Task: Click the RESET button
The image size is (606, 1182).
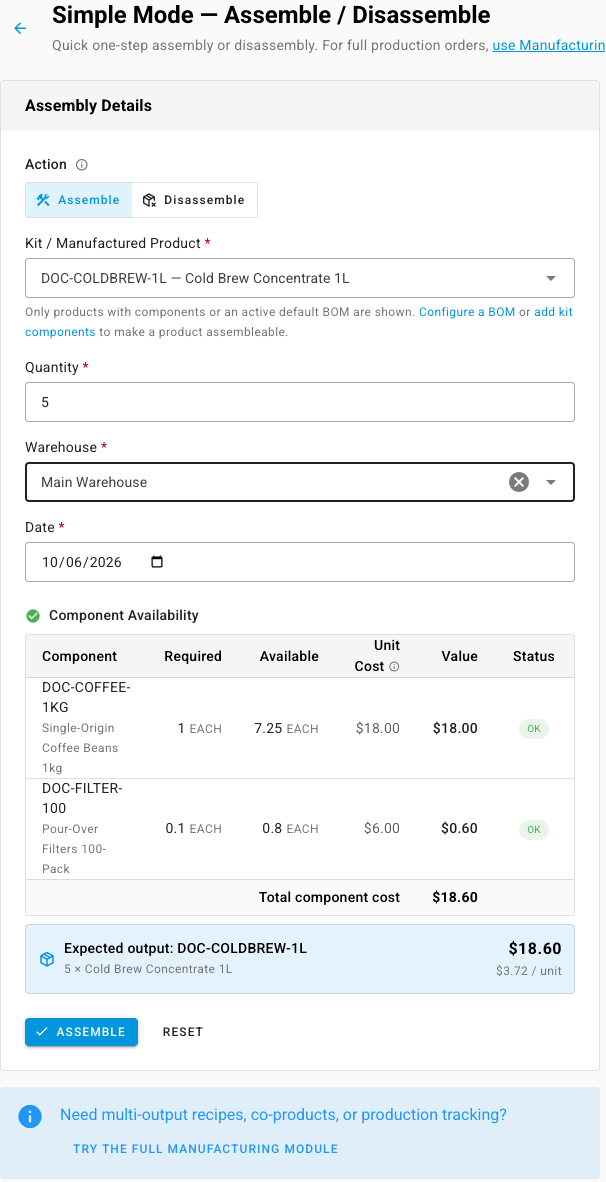Action: [x=183, y=1032]
